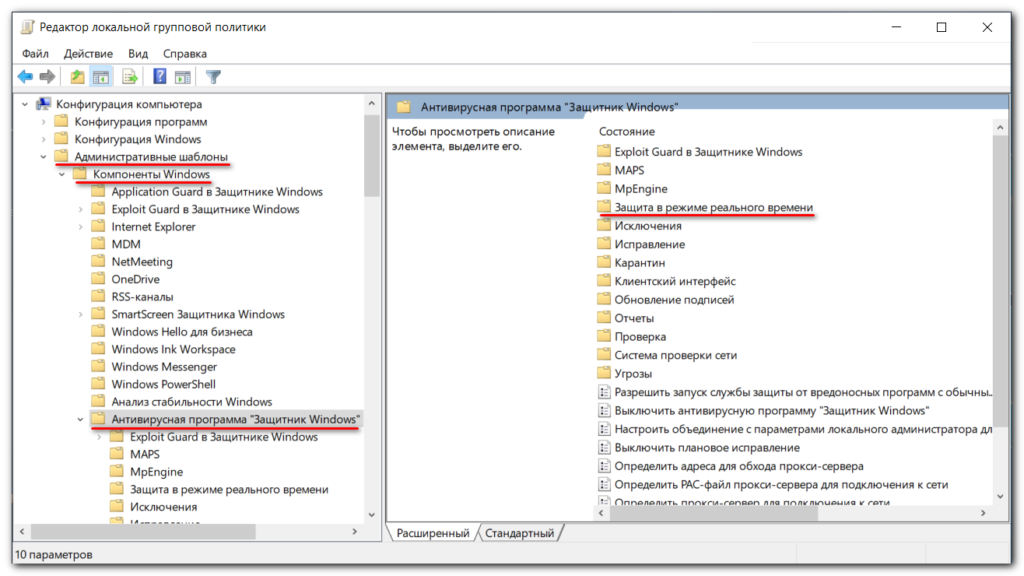Screen dimensions: 1024x576
Task: Maximize the policy editor window
Action: pos(941,27)
